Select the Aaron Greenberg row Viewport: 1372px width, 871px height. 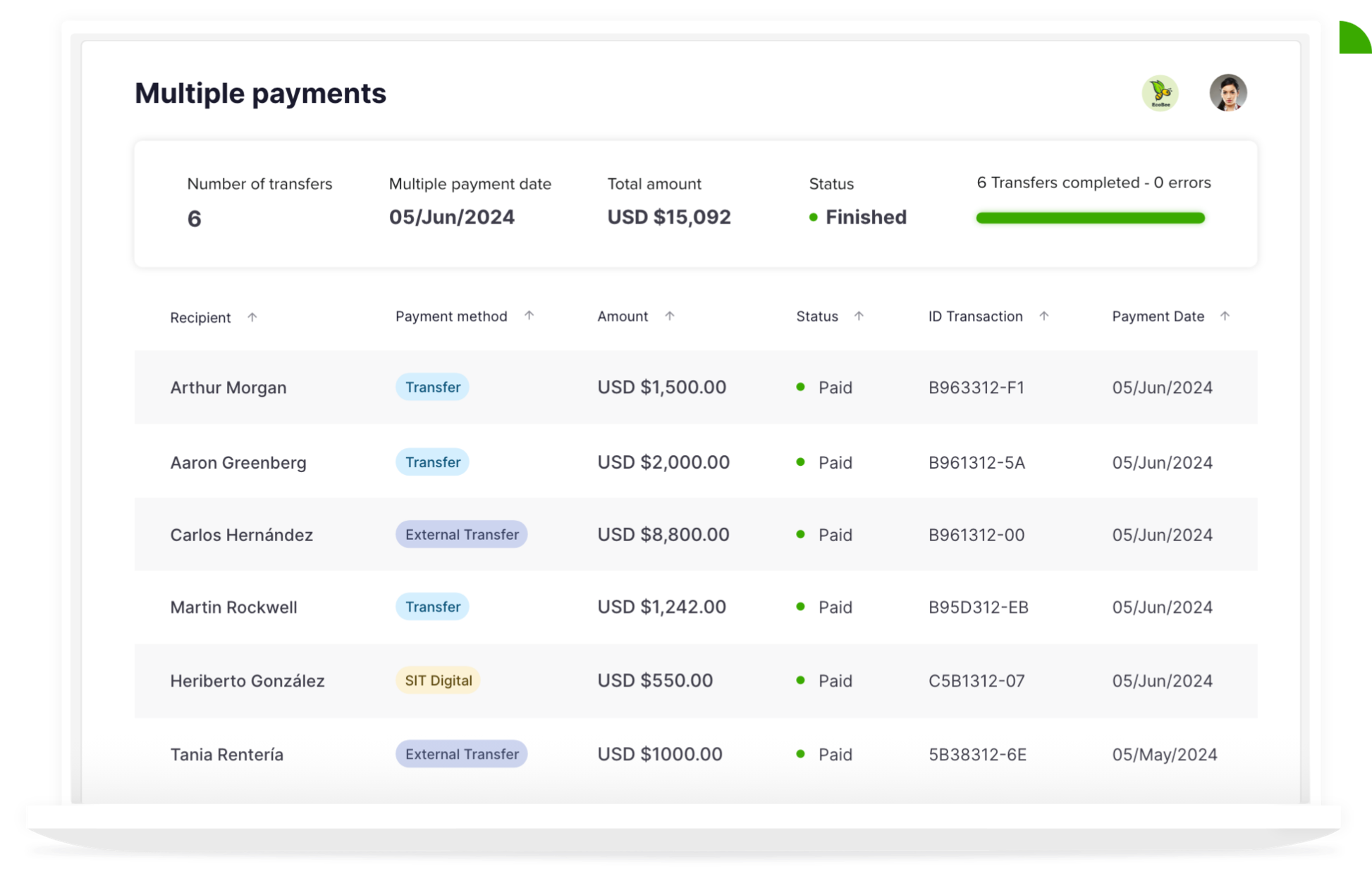click(x=238, y=462)
